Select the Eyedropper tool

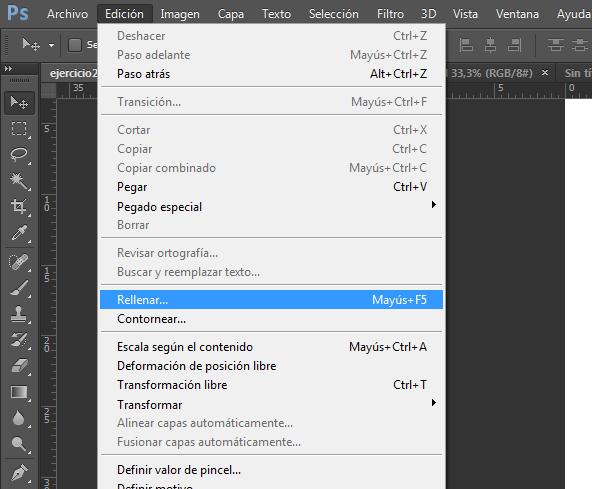tap(19, 233)
